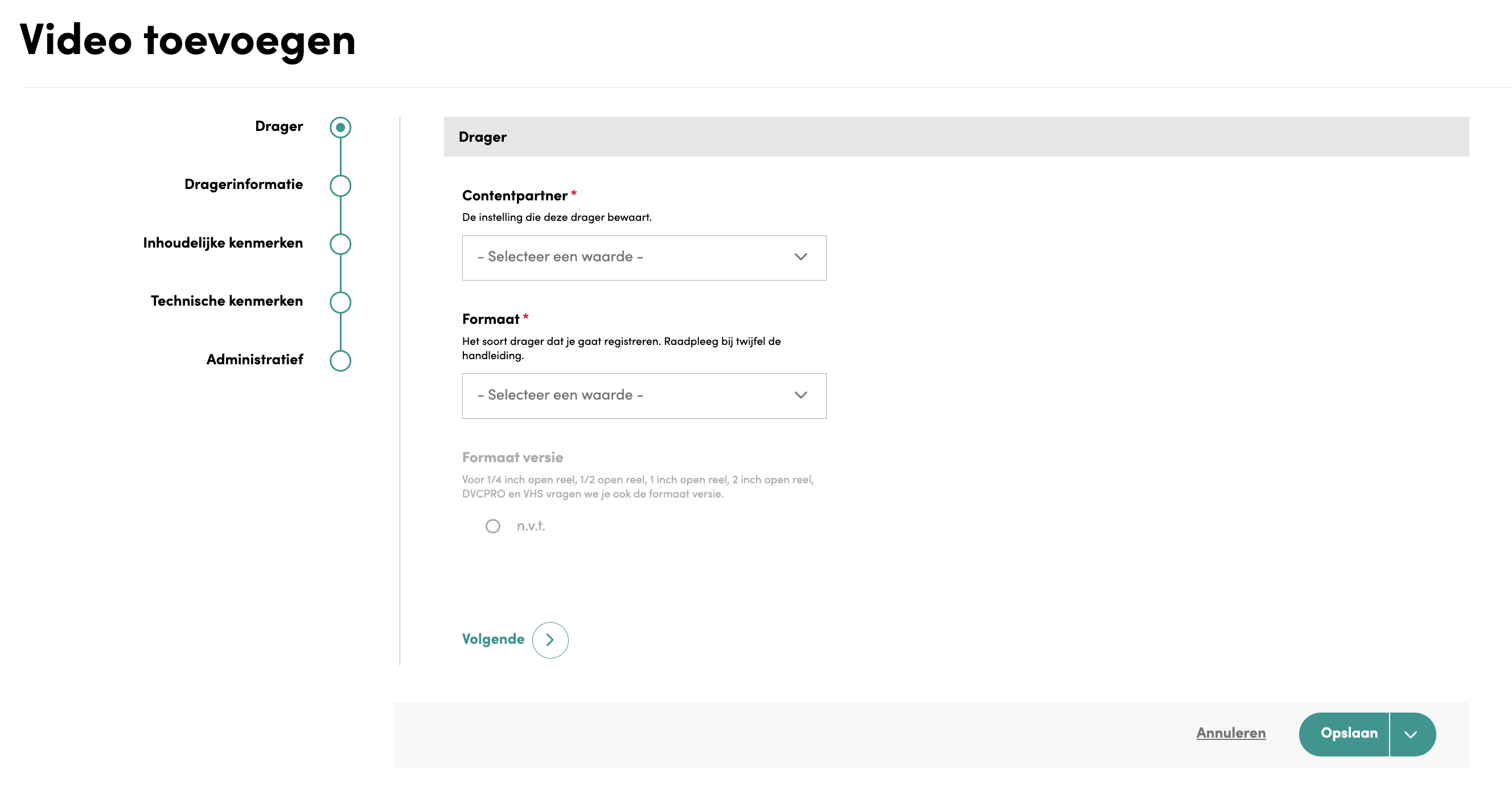Click the Drager step circle indicator
This screenshot has height=790, width=1512.
tap(340, 127)
